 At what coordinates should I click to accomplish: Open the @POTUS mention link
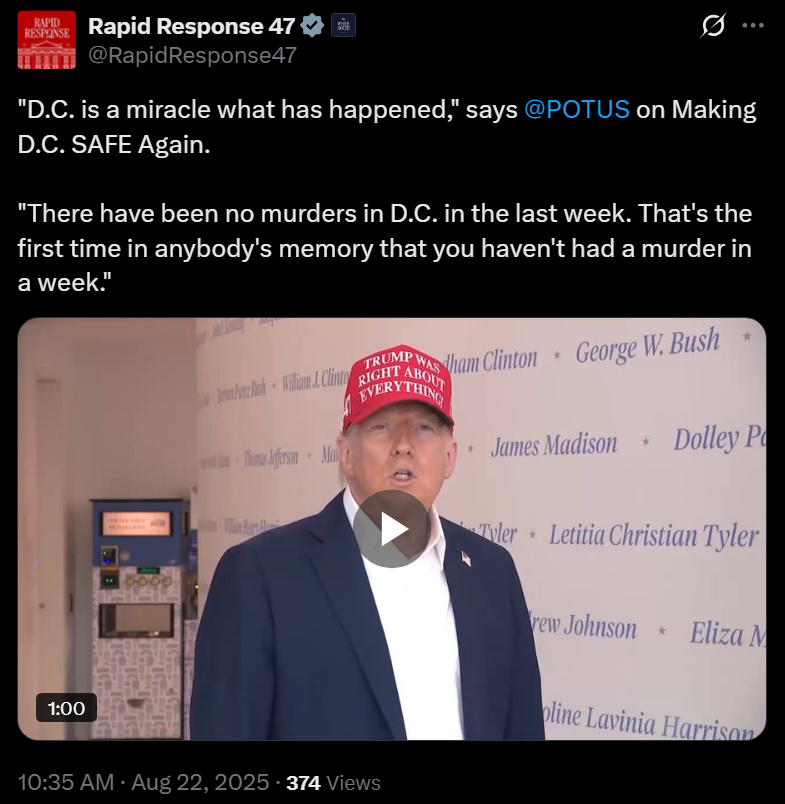pyautogui.click(x=577, y=109)
